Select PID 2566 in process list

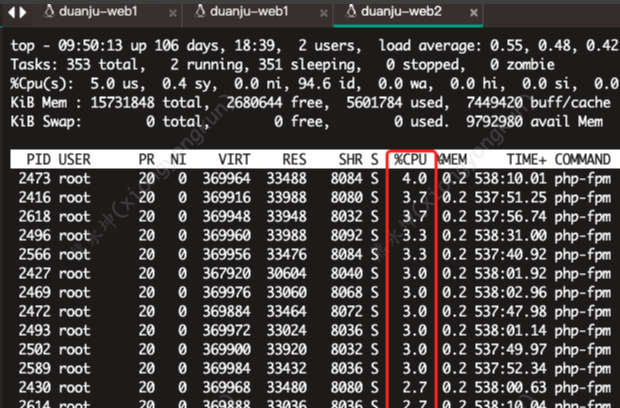point(34,255)
